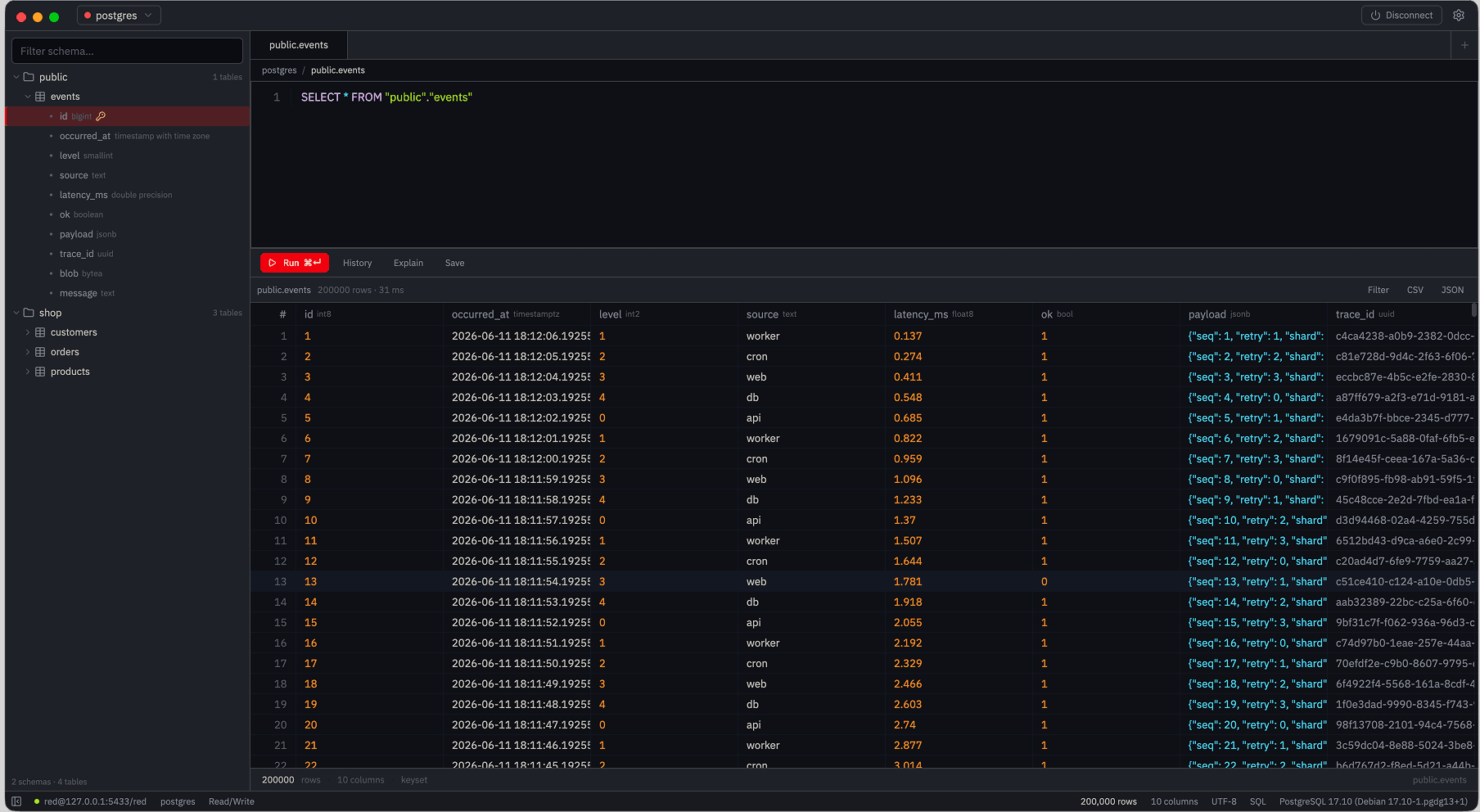This screenshot has height=812, width=1480.
Task: Click red@127.0.0.1:5433/red connection text
Action: [x=95, y=801]
